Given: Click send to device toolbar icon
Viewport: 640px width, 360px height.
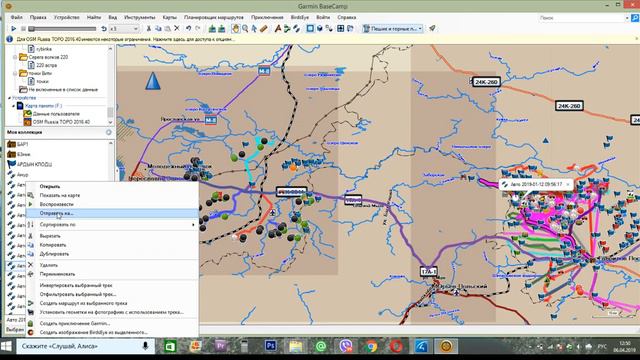Looking at the screenshot, I should [x=212, y=29].
